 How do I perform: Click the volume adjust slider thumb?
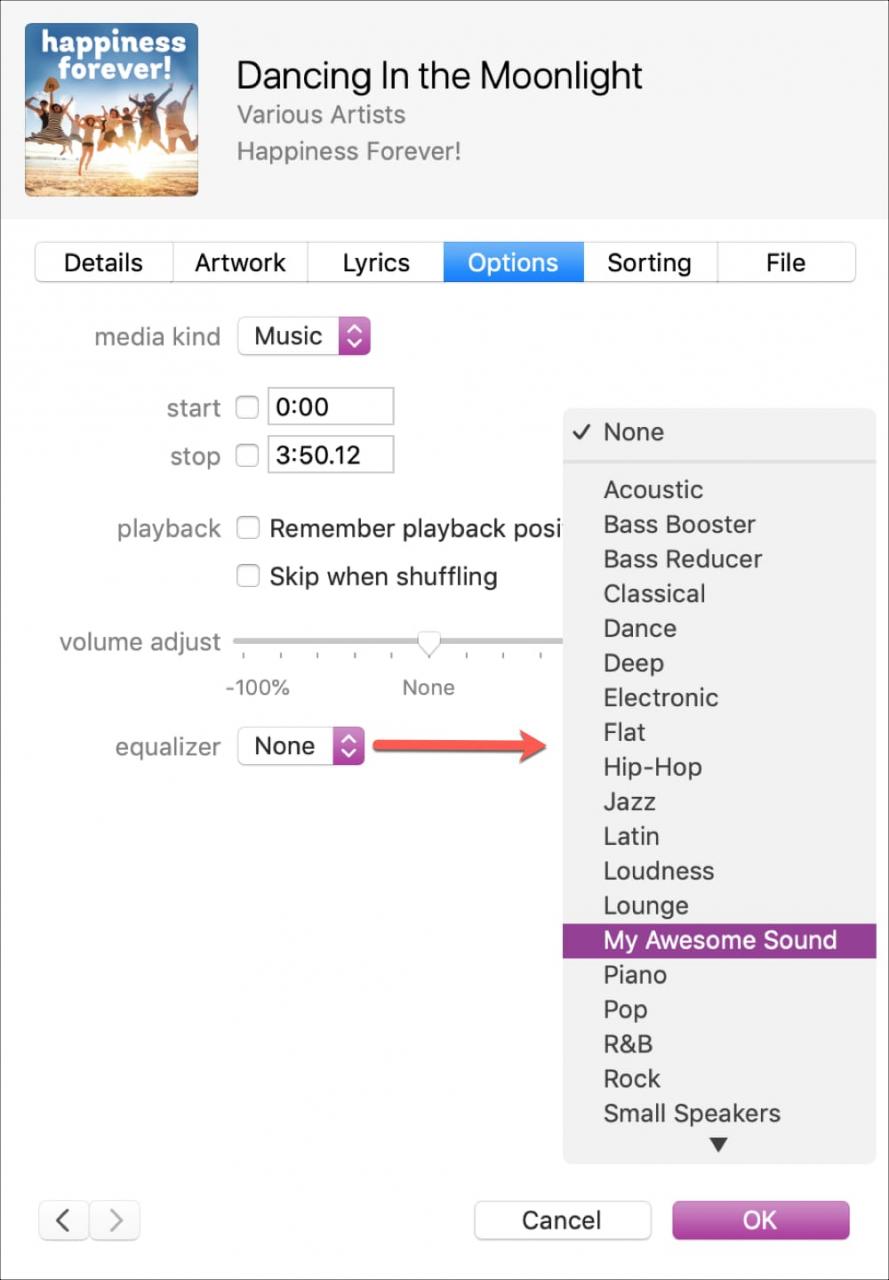(x=429, y=644)
